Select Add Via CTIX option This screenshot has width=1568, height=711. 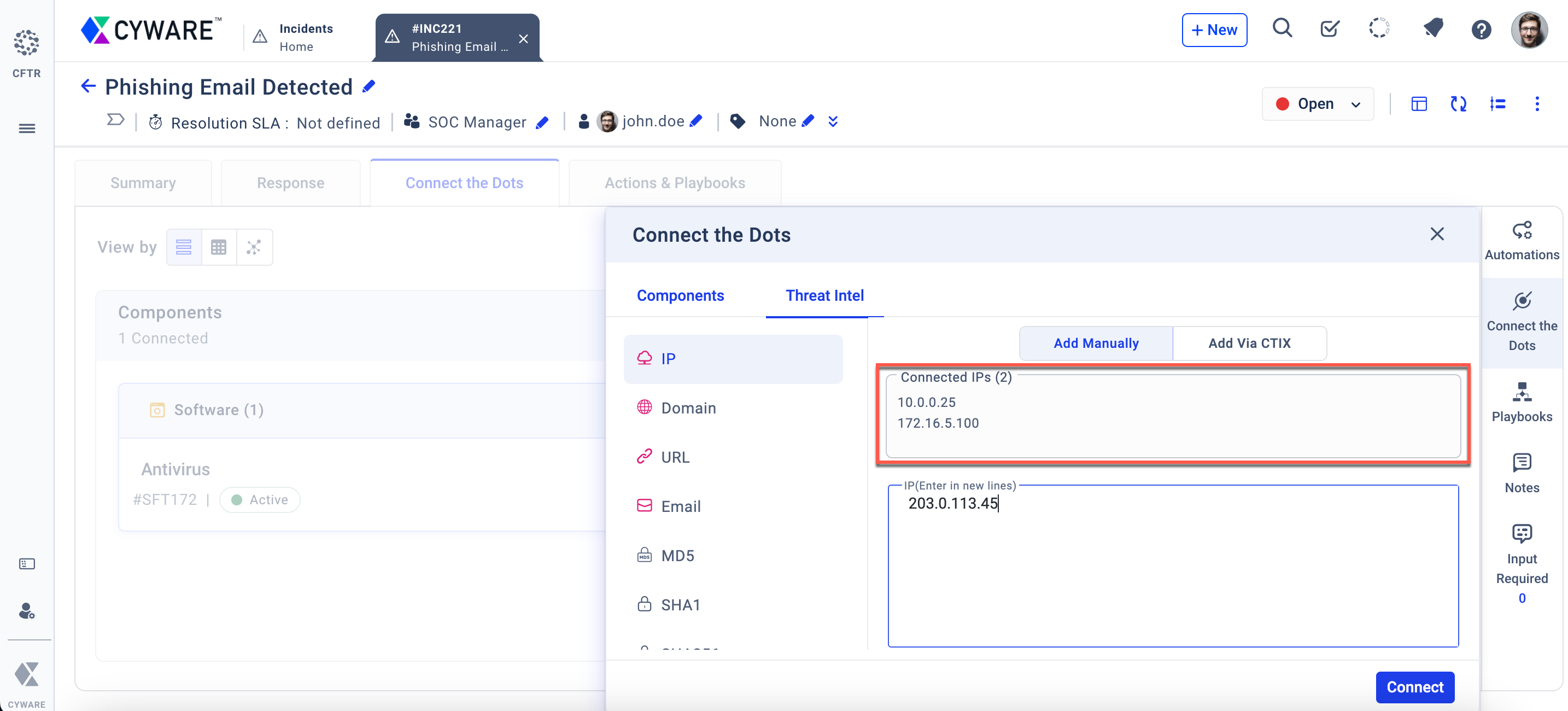click(1249, 343)
